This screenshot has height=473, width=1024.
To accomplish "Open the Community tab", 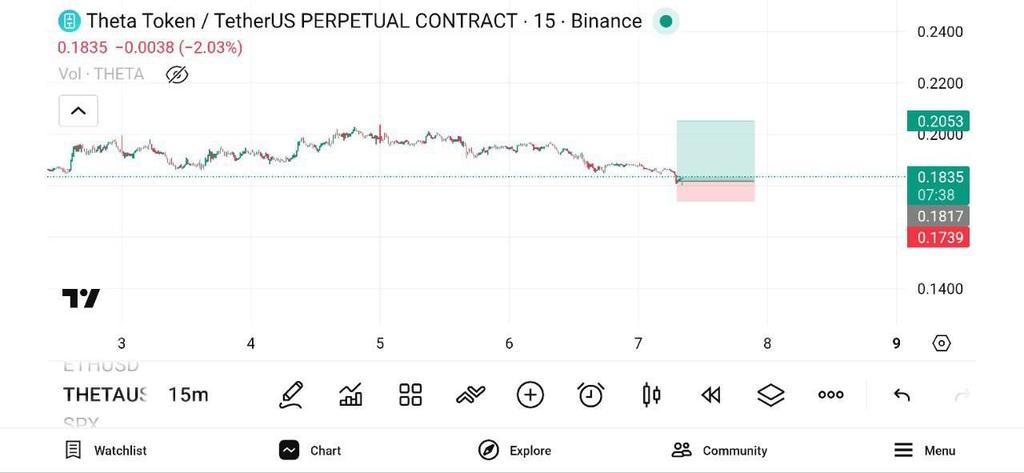I will point(719,450).
